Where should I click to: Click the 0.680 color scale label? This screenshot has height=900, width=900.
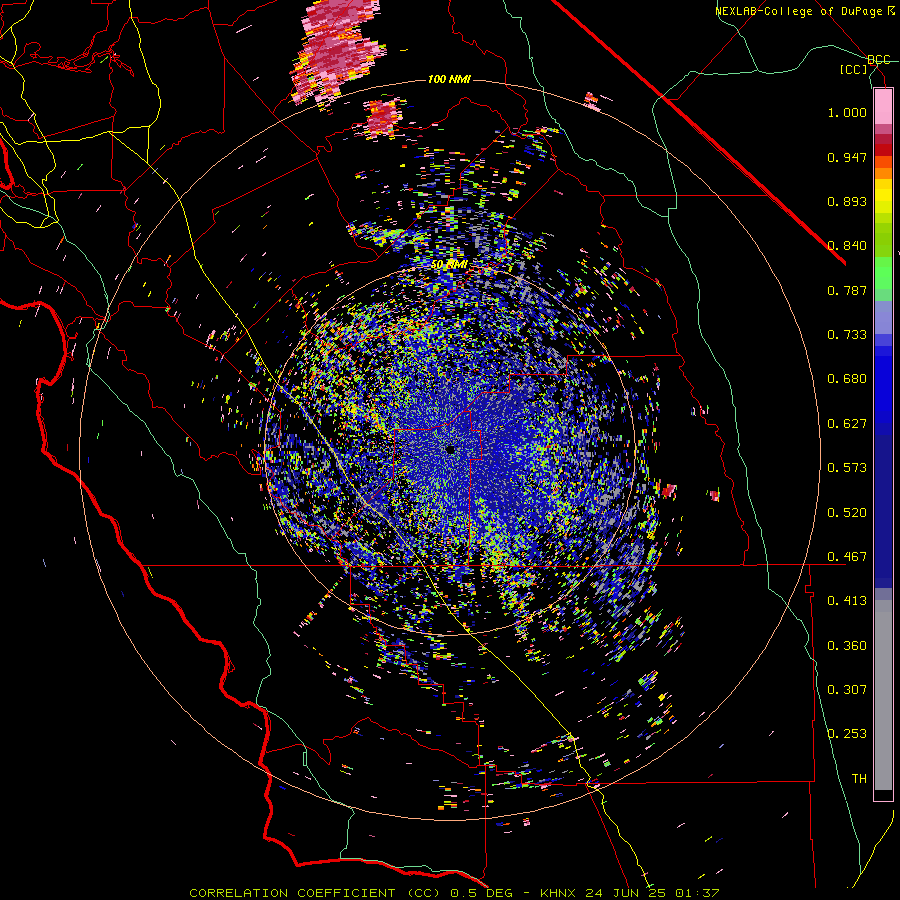point(847,379)
